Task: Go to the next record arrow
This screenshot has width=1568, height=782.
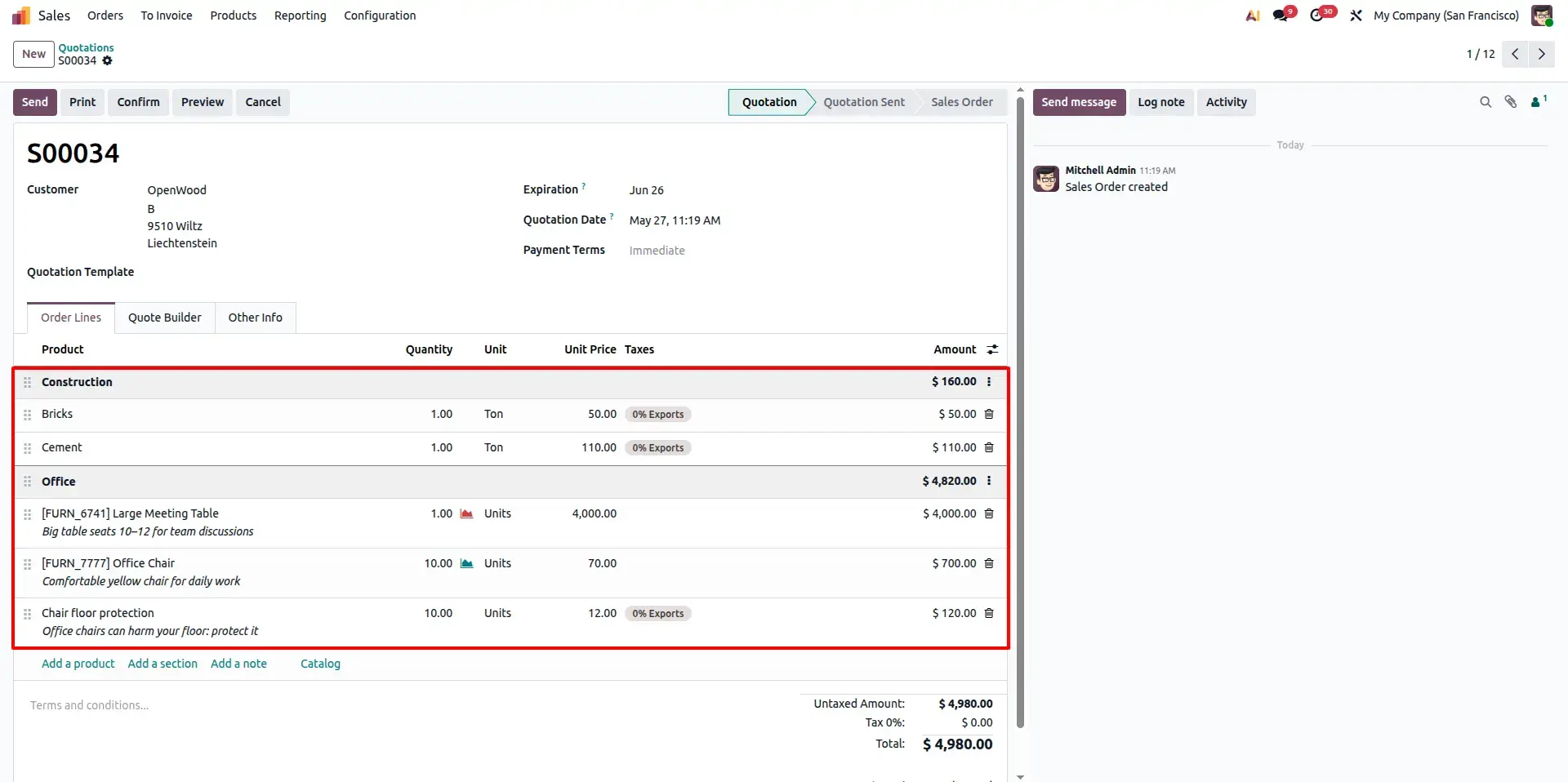Action: (x=1542, y=54)
